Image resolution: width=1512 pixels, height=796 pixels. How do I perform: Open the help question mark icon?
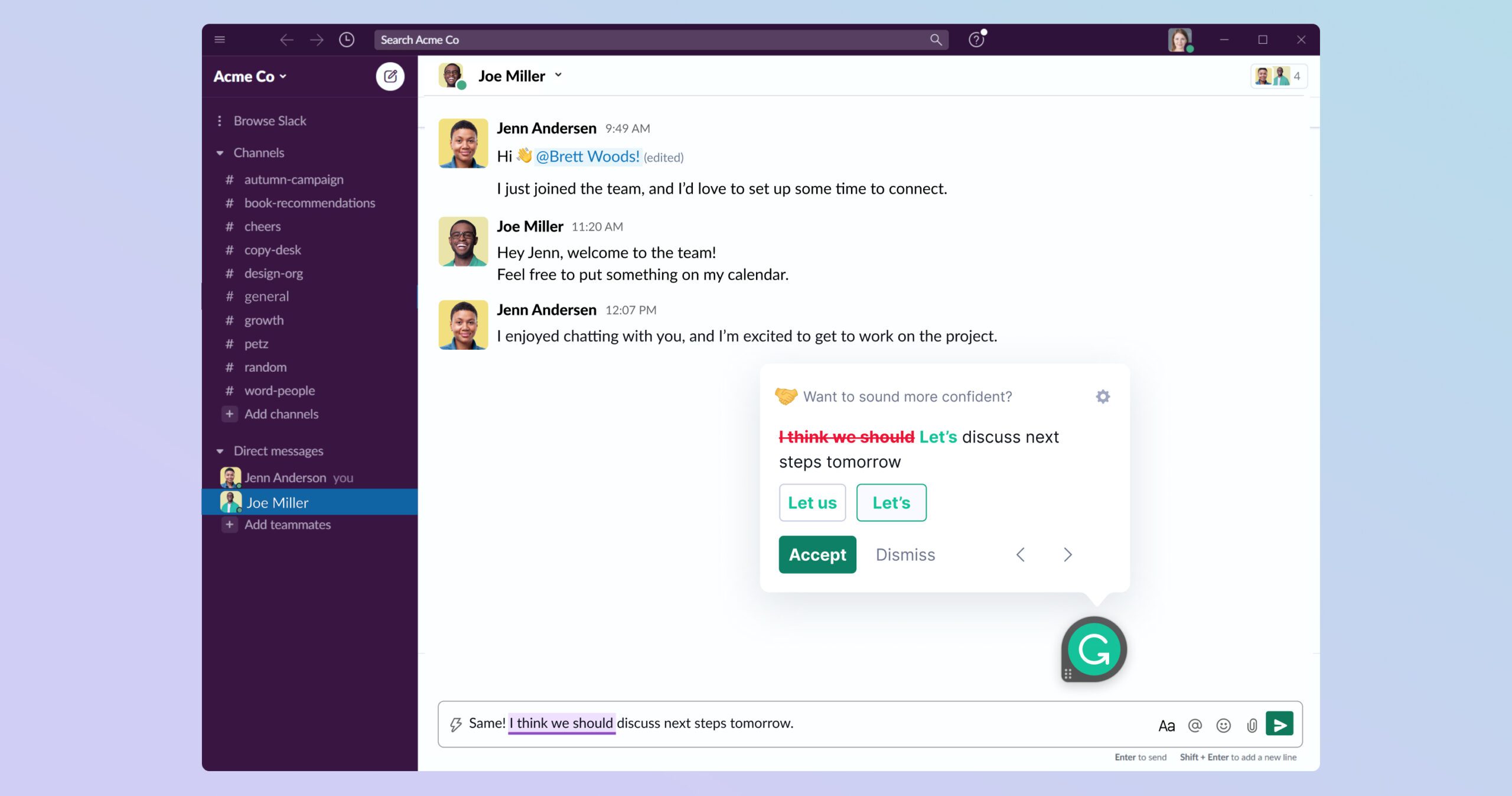976,40
